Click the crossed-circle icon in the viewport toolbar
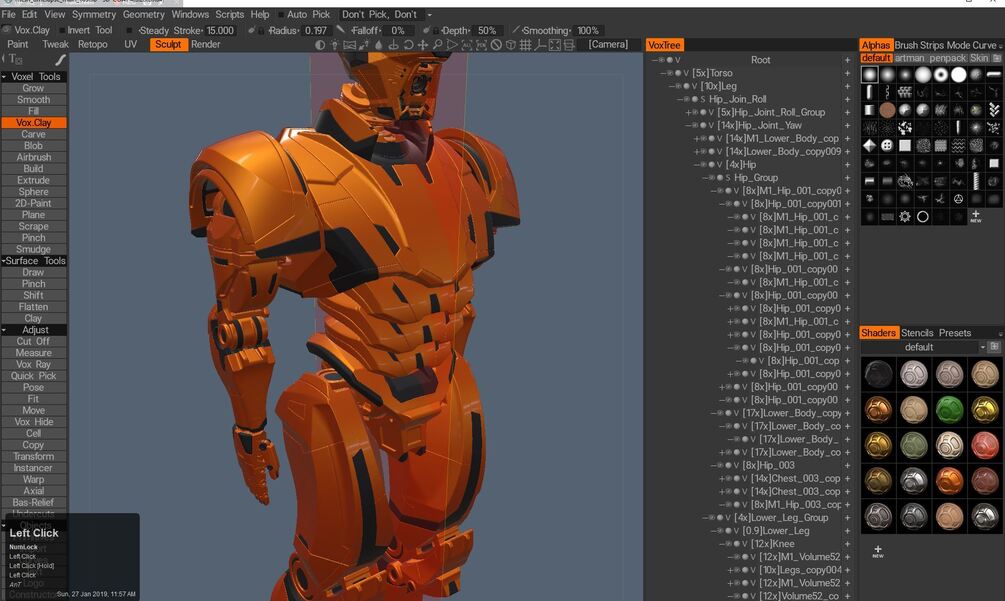 tap(496, 45)
